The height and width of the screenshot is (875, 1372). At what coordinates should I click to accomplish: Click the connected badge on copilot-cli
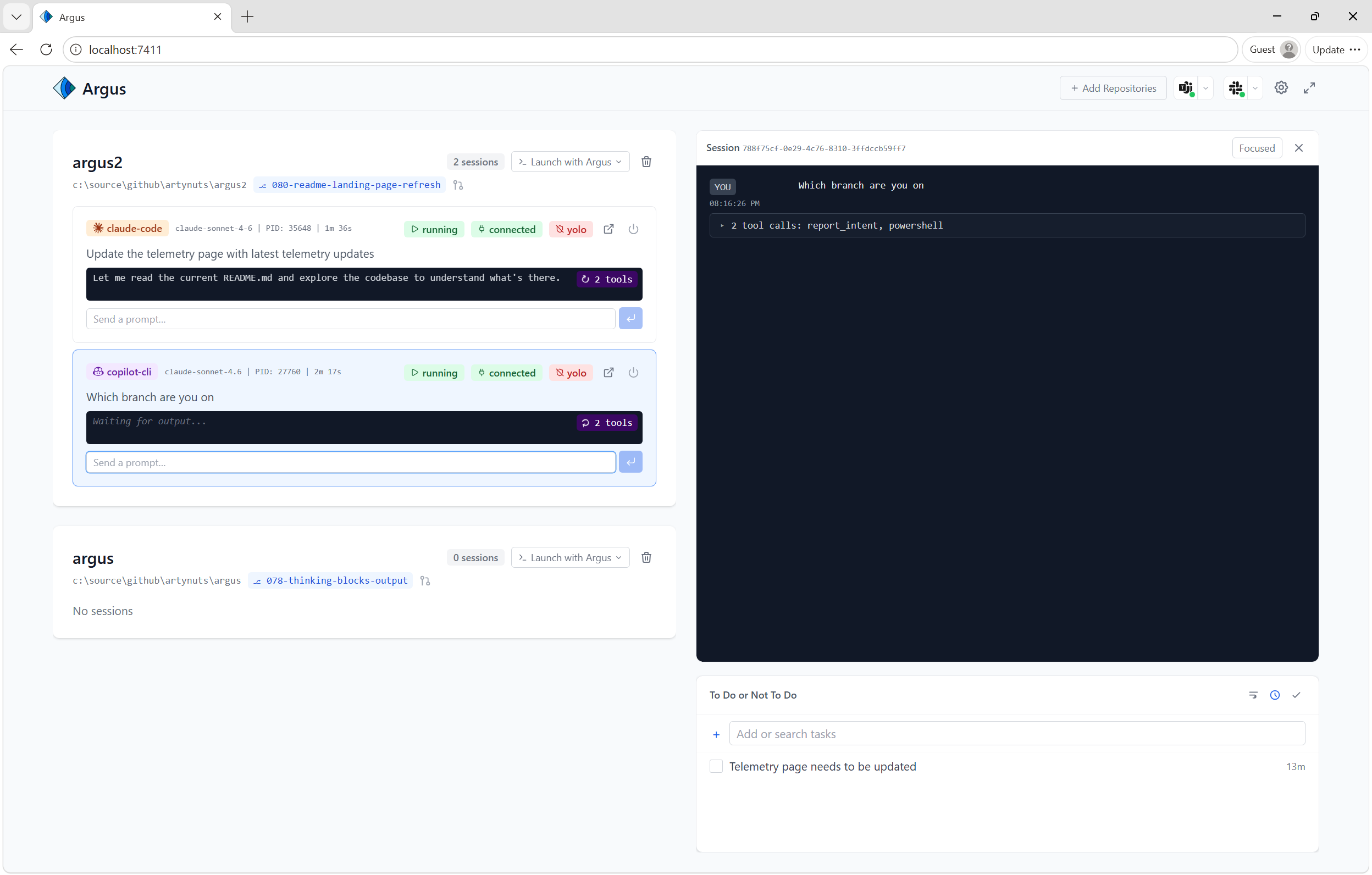coord(506,373)
